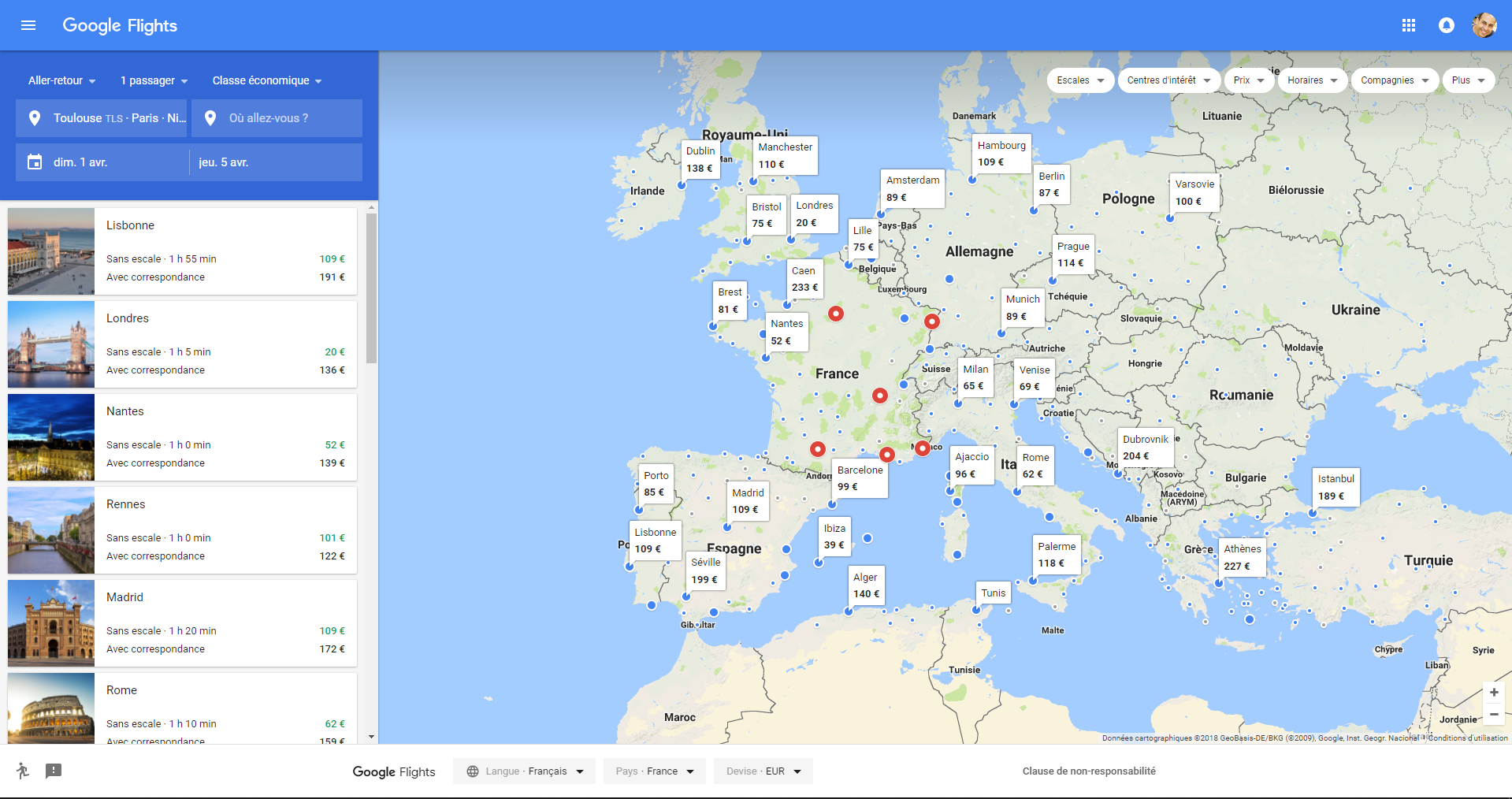Expand the Centres d'intérêt filter
The image size is (1512, 799).
click(1169, 80)
